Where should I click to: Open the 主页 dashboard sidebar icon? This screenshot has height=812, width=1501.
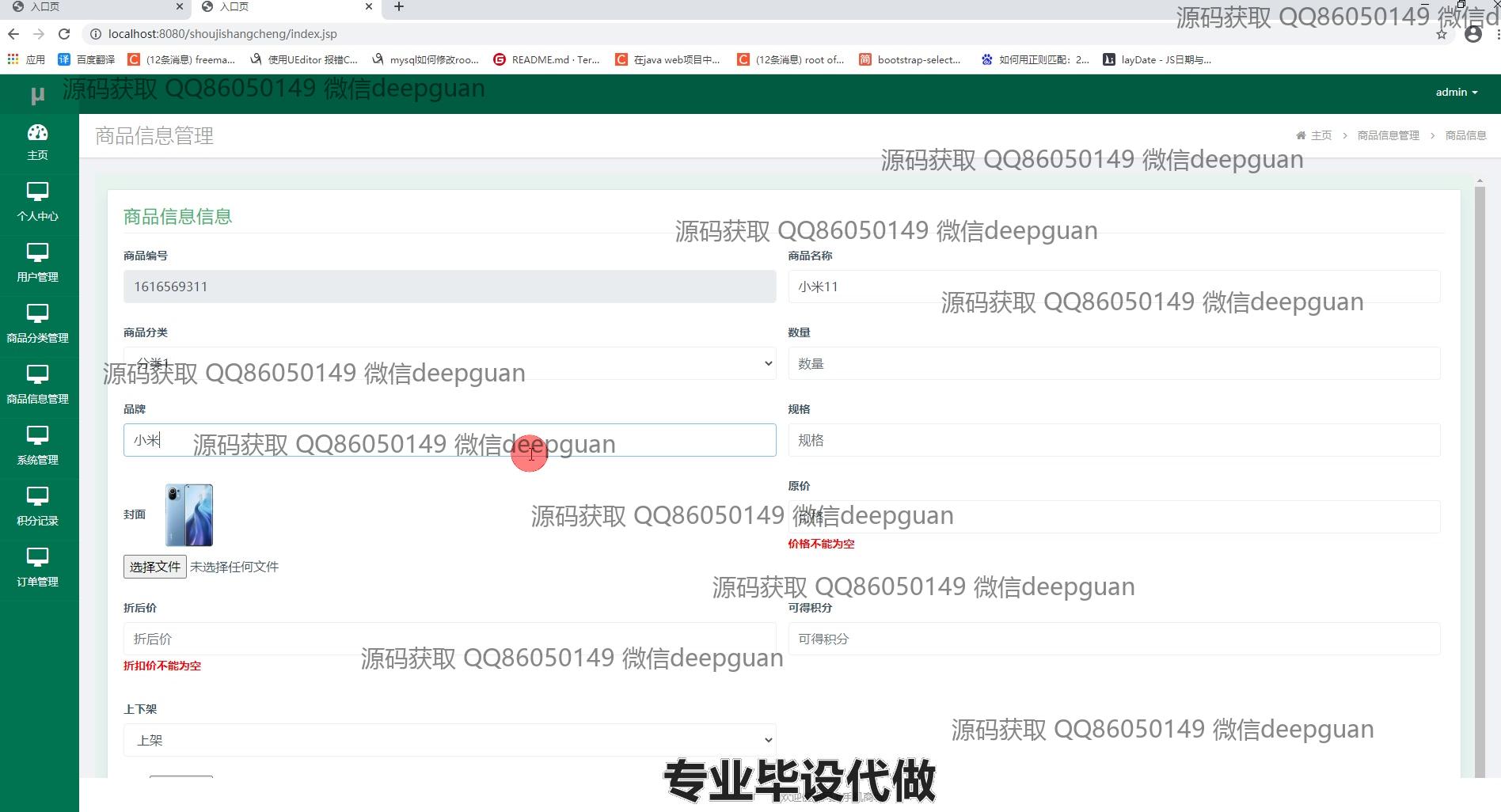point(38,142)
